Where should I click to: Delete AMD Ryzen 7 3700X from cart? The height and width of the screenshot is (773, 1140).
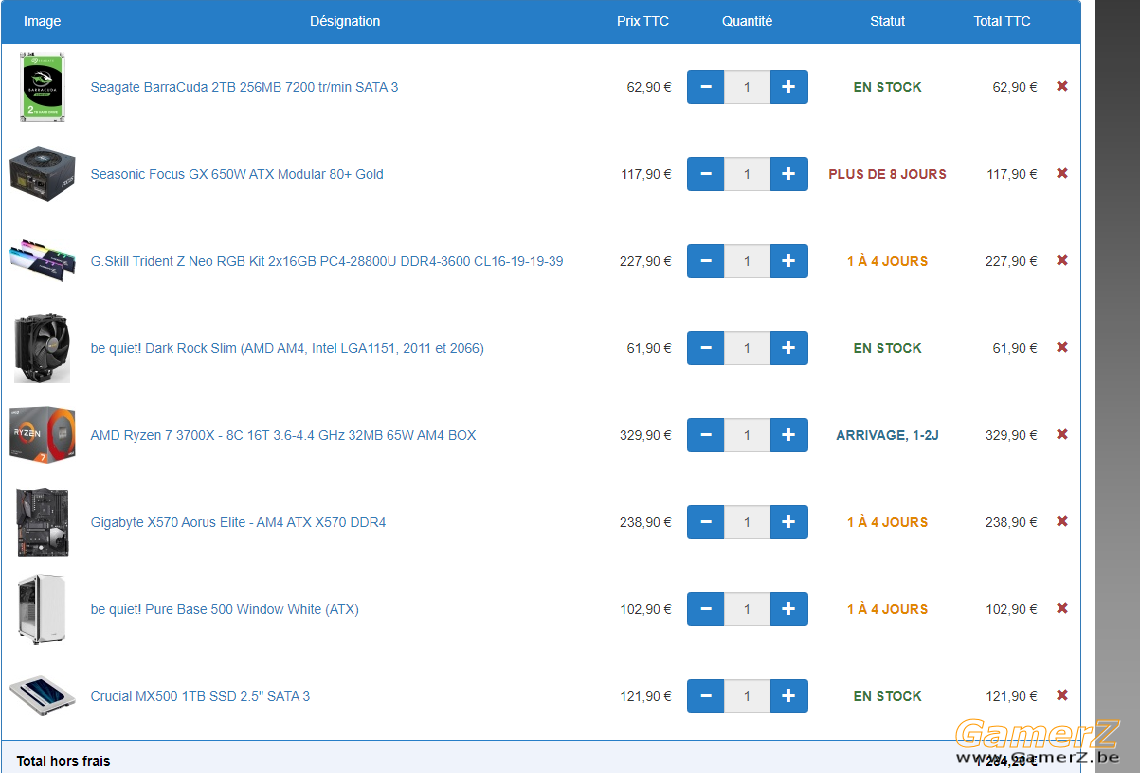[1062, 434]
